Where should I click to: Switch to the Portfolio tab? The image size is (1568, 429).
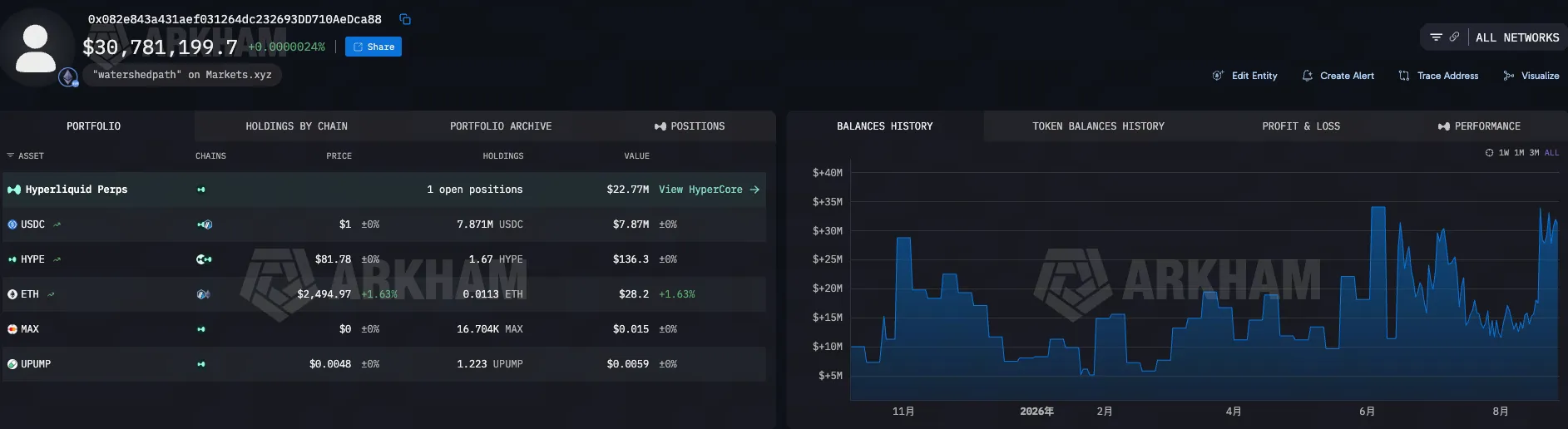tap(94, 126)
